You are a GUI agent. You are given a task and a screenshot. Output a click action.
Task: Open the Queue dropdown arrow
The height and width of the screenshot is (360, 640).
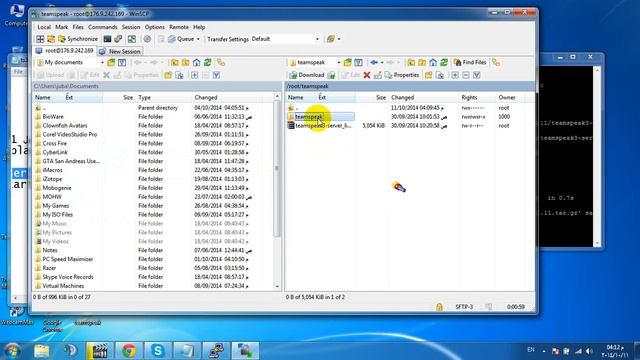[x=198, y=39]
